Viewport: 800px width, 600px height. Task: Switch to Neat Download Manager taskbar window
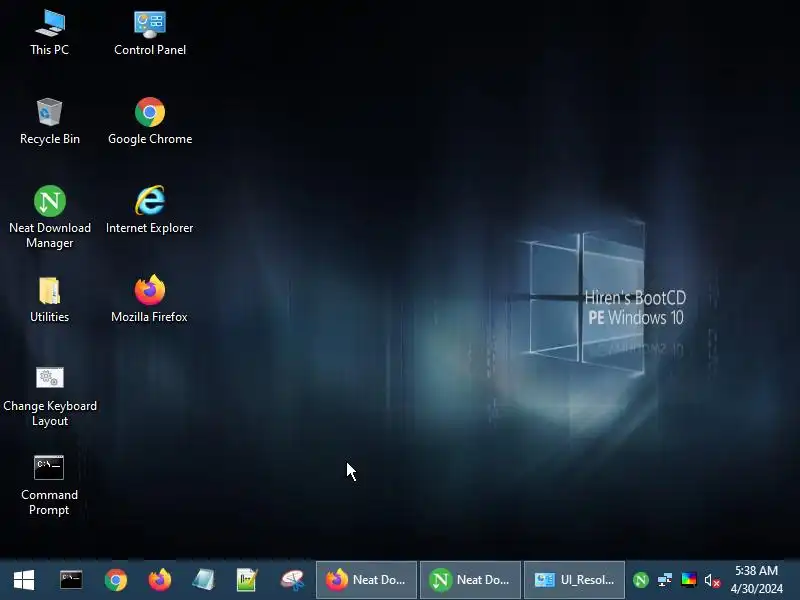point(470,580)
